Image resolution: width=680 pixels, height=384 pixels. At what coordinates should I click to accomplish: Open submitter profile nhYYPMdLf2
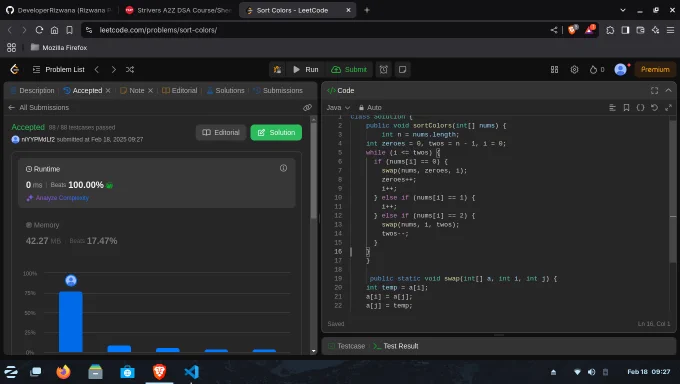point(38,139)
